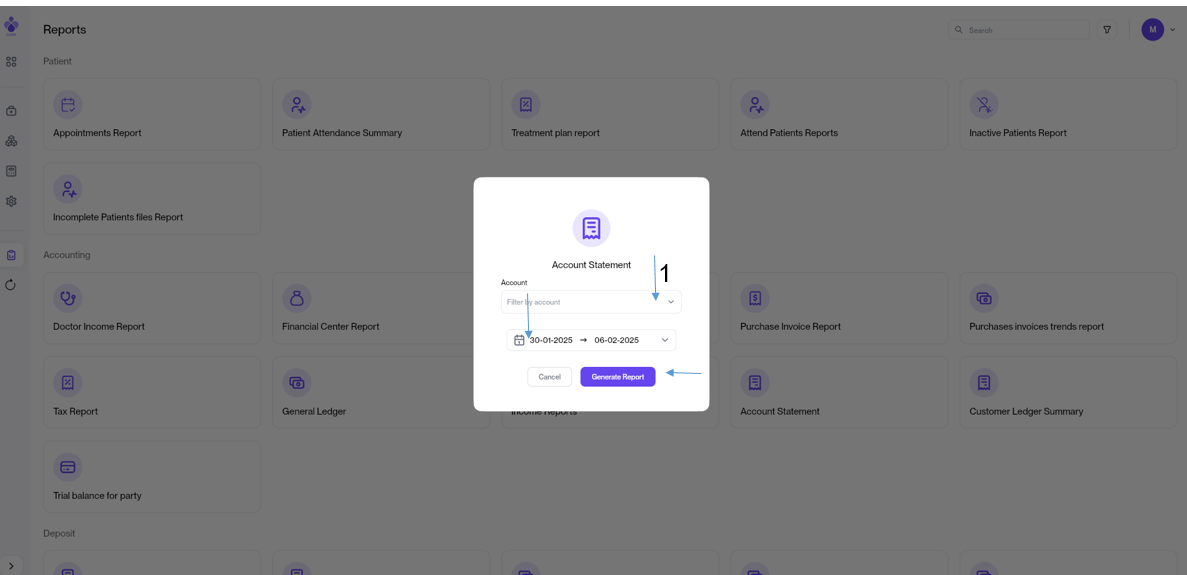Open the Doctor Income Report icon
The height and width of the screenshot is (575, 1187).
click(68, 298)
